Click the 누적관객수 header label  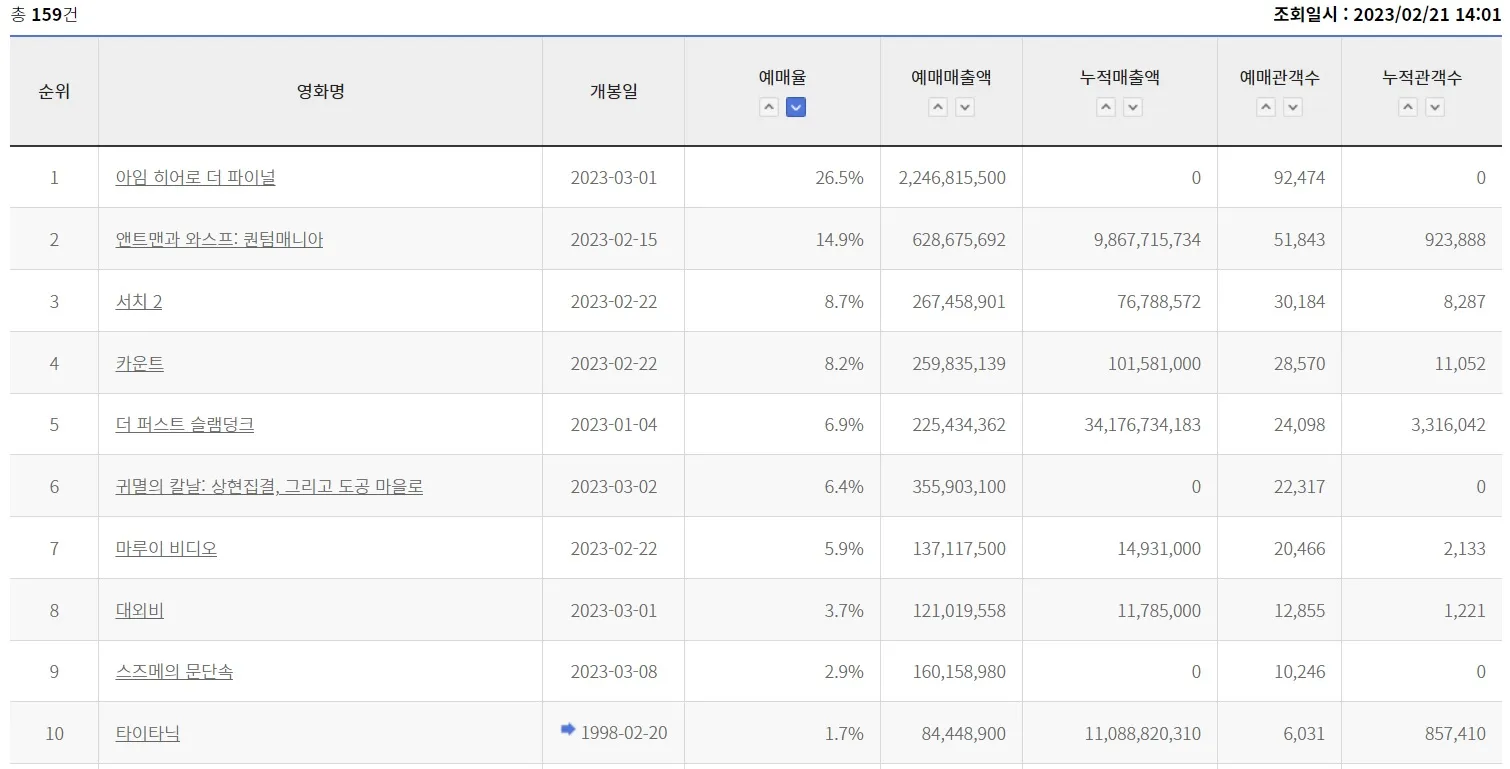pos(1422,78)
